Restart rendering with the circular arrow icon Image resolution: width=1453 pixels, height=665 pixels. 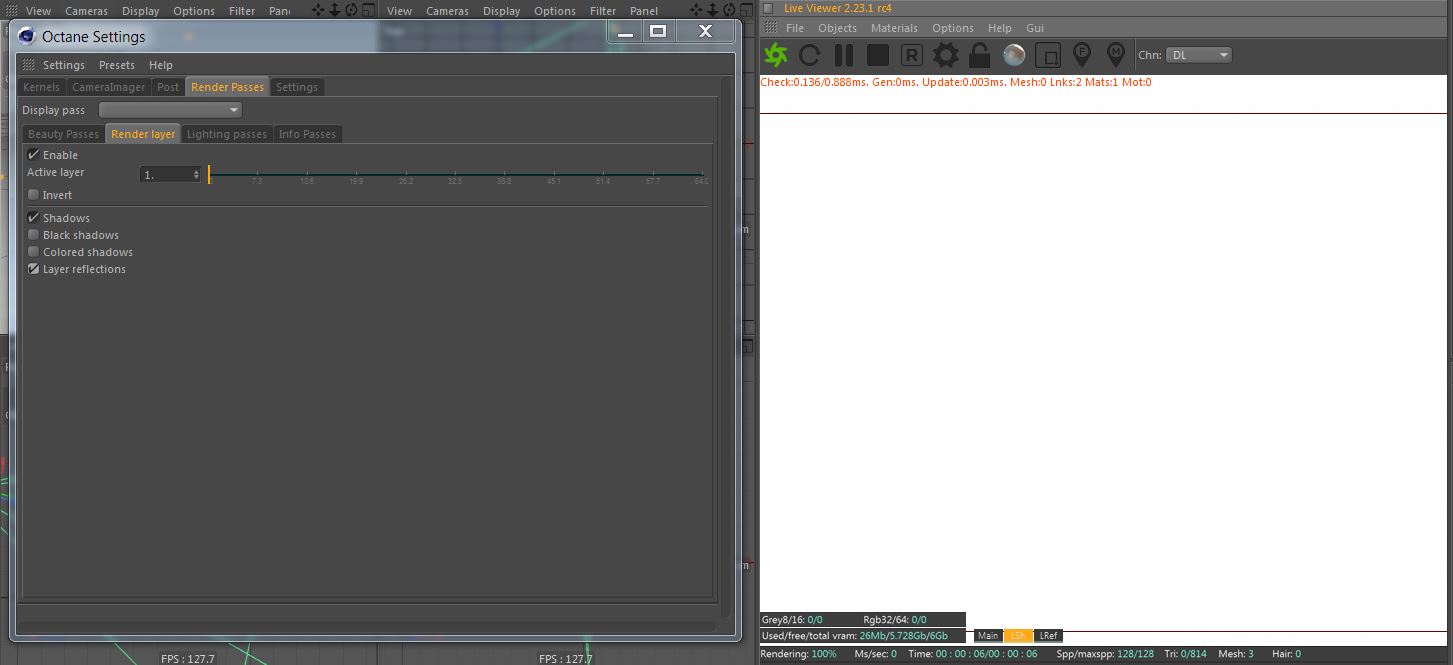pyautogui.click(x=810, y=55)
